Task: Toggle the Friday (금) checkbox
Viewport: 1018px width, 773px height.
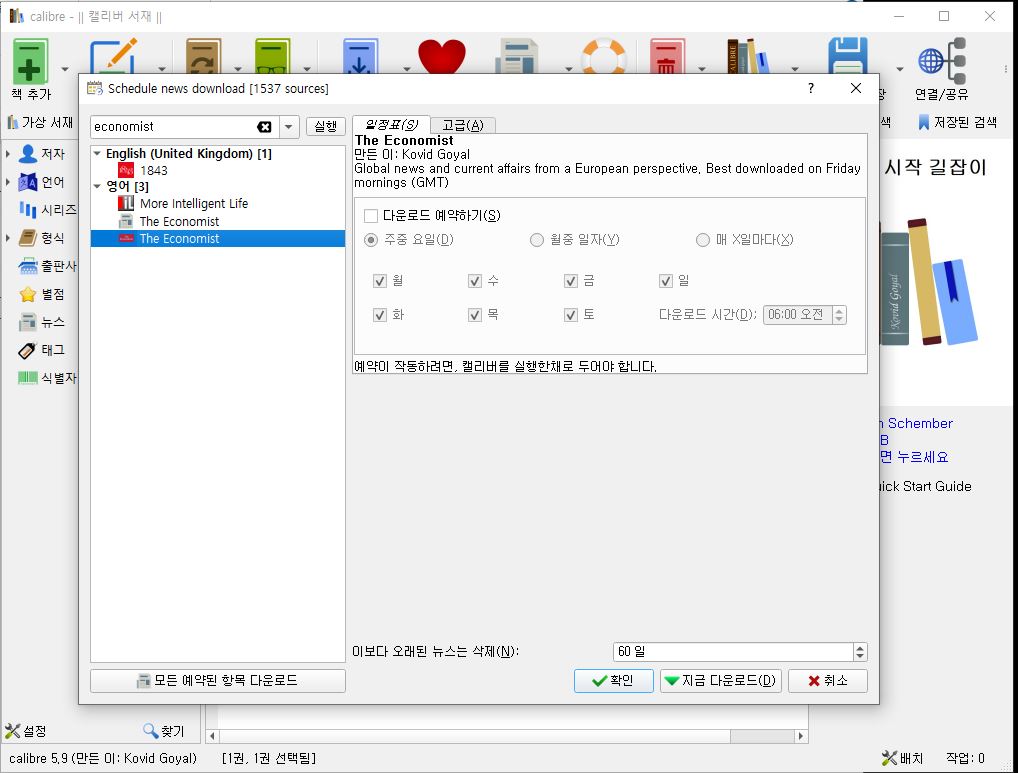Action: [x=571, y=281]
